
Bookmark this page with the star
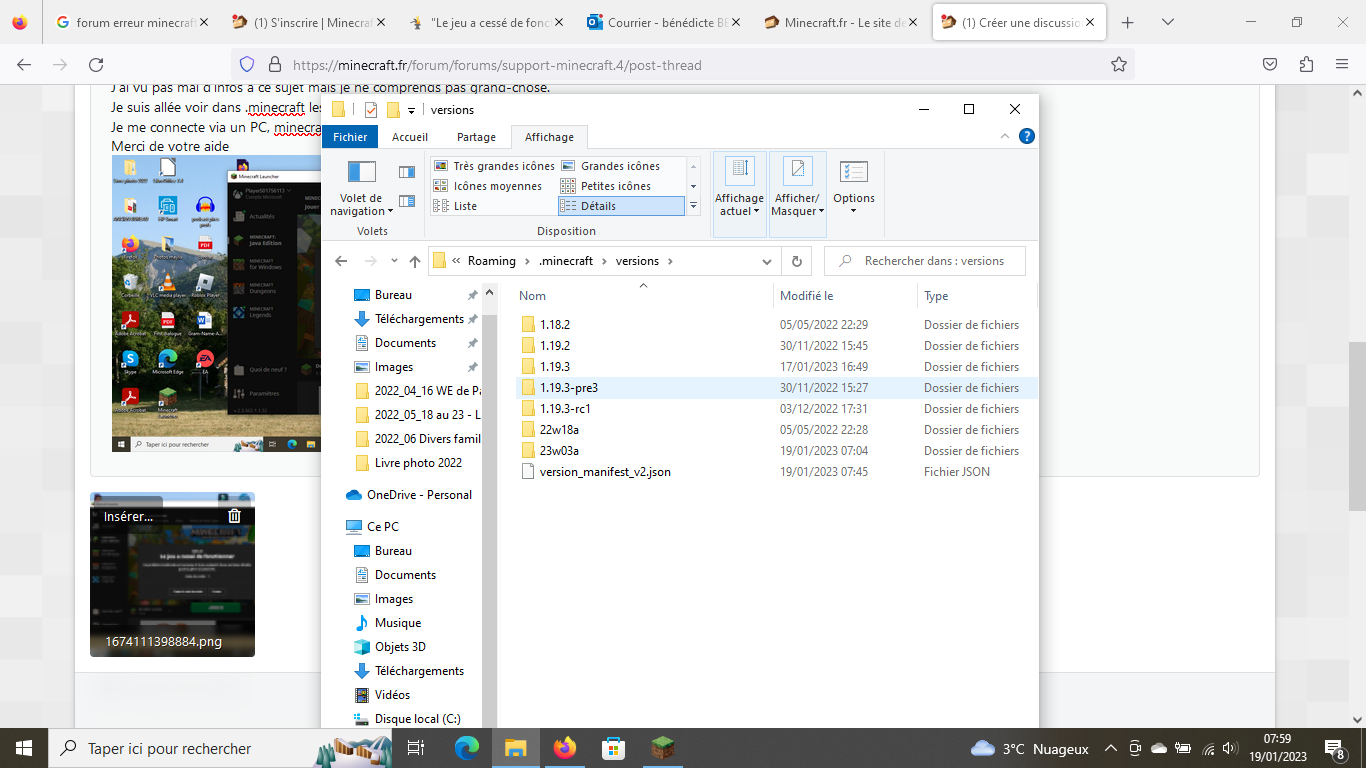point(1118,65)
